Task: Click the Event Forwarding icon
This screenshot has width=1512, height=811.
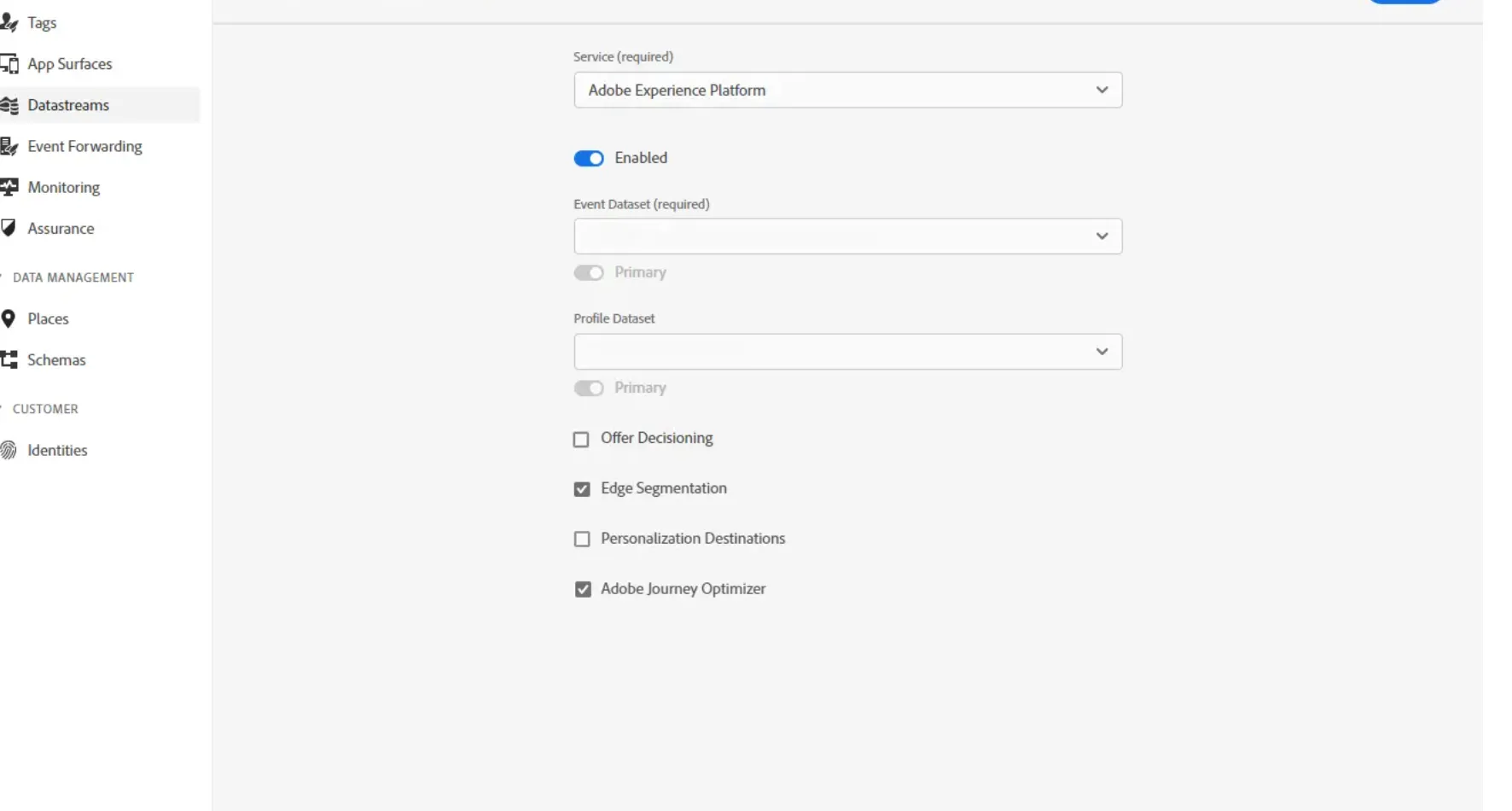Action: click(x=9, y=146)
